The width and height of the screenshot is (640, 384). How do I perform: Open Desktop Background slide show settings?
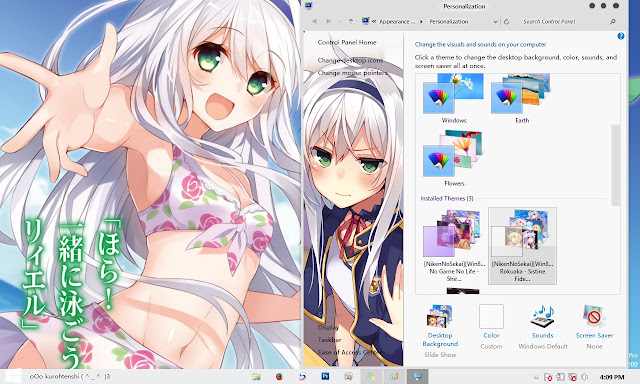click(440, 331)
